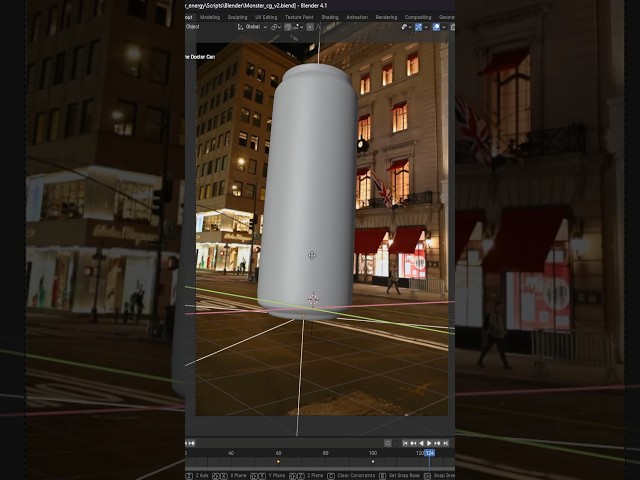Toggle auto keying record button
This screenshot has height=480, width=640.
click(x=388, y=443)
